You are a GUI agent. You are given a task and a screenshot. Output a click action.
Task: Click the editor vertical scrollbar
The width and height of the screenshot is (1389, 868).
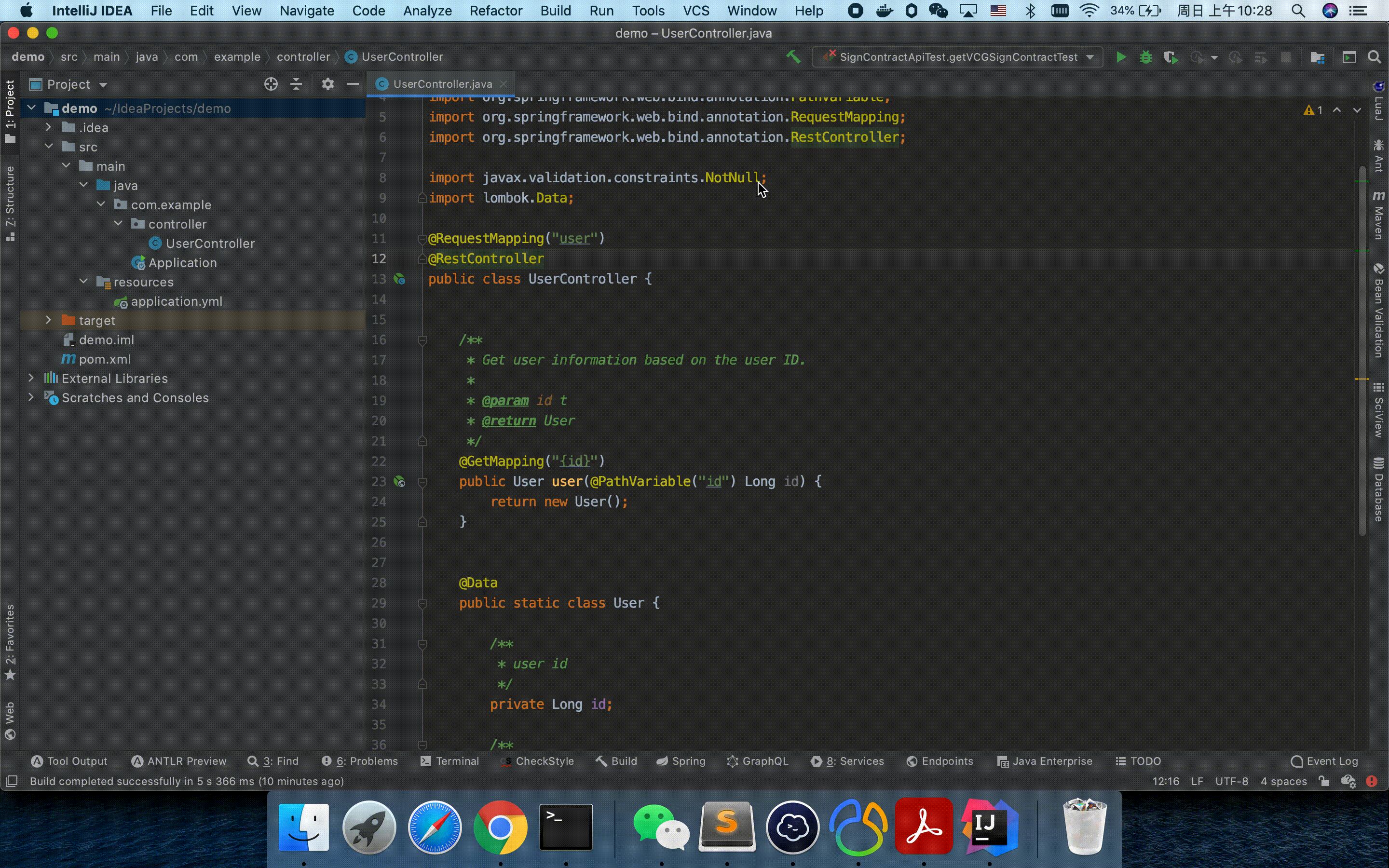tap(1362, 350)
